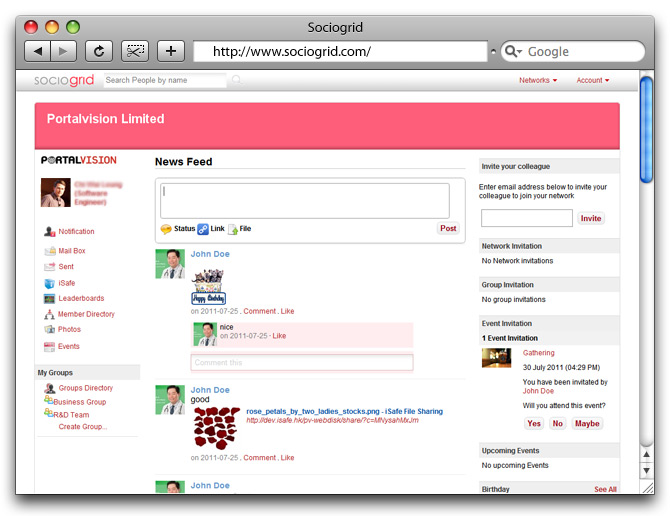Click the Groups Directory person icon
Viewport: 670px width, 516px height.
pos(50,388)
